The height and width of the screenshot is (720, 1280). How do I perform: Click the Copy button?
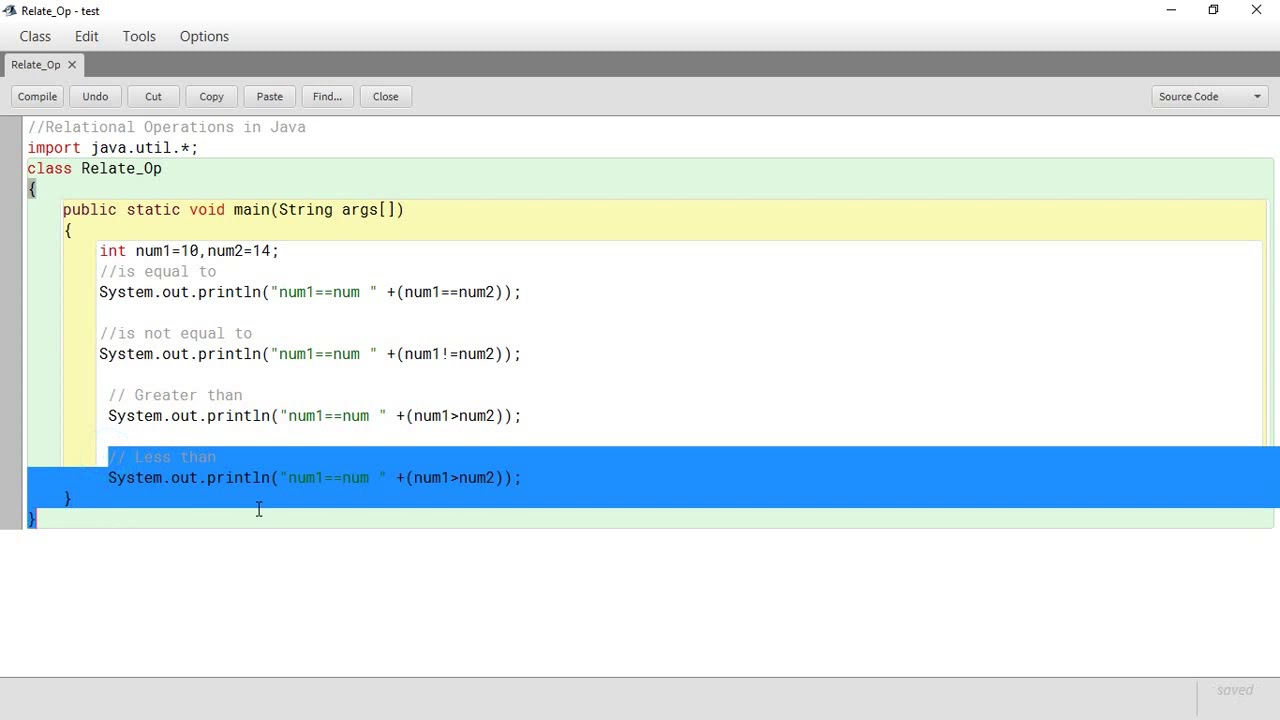coord(211,97)
